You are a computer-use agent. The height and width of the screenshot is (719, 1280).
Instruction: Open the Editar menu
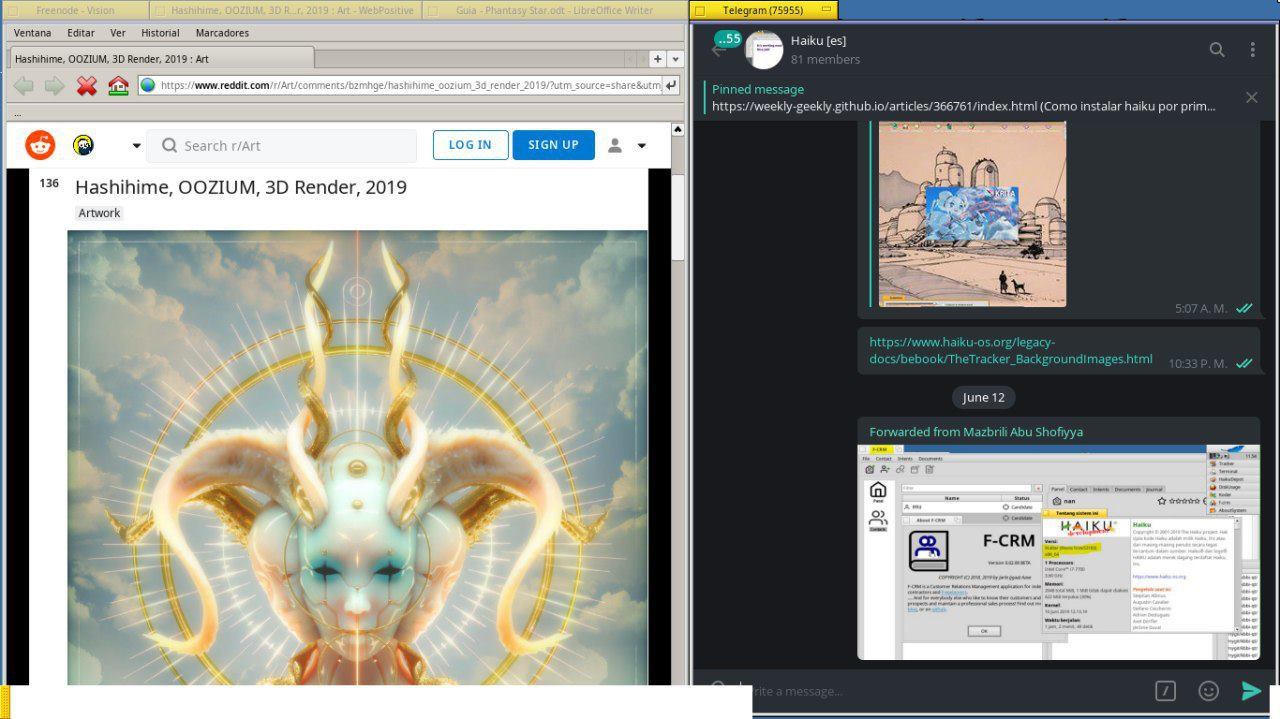click(x=81, y=33)
